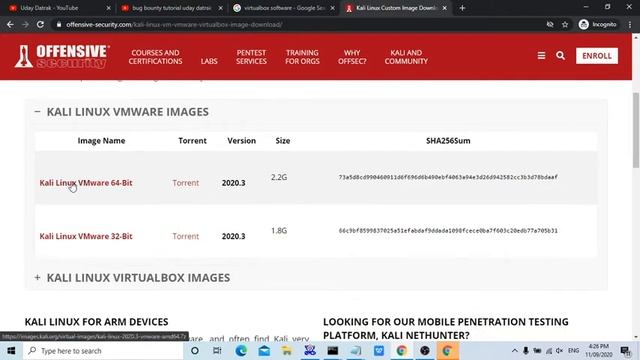The image size is (640, 360).
Task: Download Kali Linux VMware 32-Bit image
Action: (86, 236)
